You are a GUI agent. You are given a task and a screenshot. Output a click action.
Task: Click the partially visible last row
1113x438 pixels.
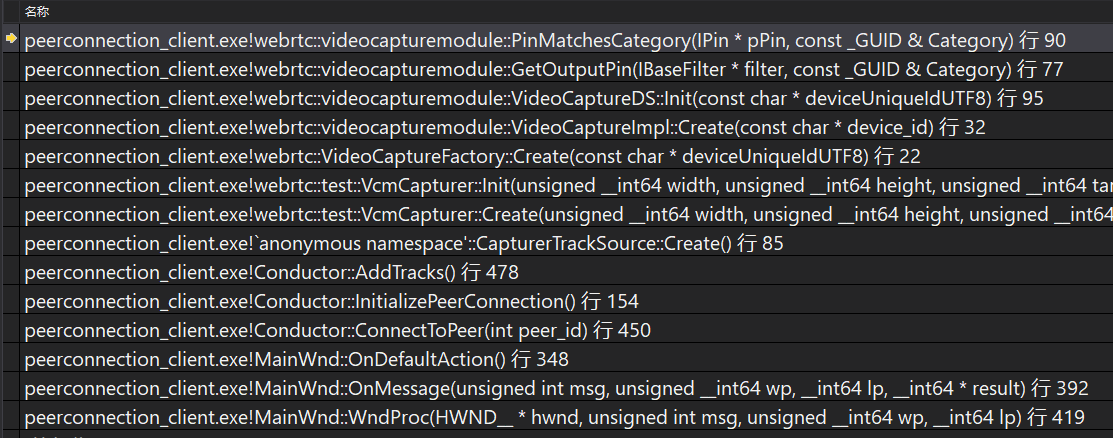pos(567,435)
